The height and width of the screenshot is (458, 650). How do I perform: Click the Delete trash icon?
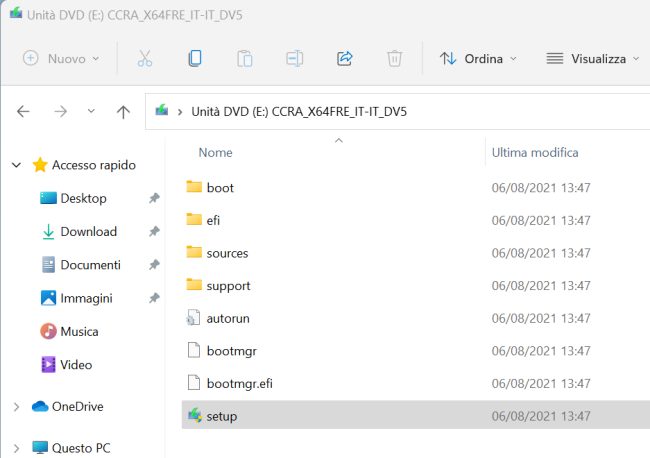(x=394, y=58)
